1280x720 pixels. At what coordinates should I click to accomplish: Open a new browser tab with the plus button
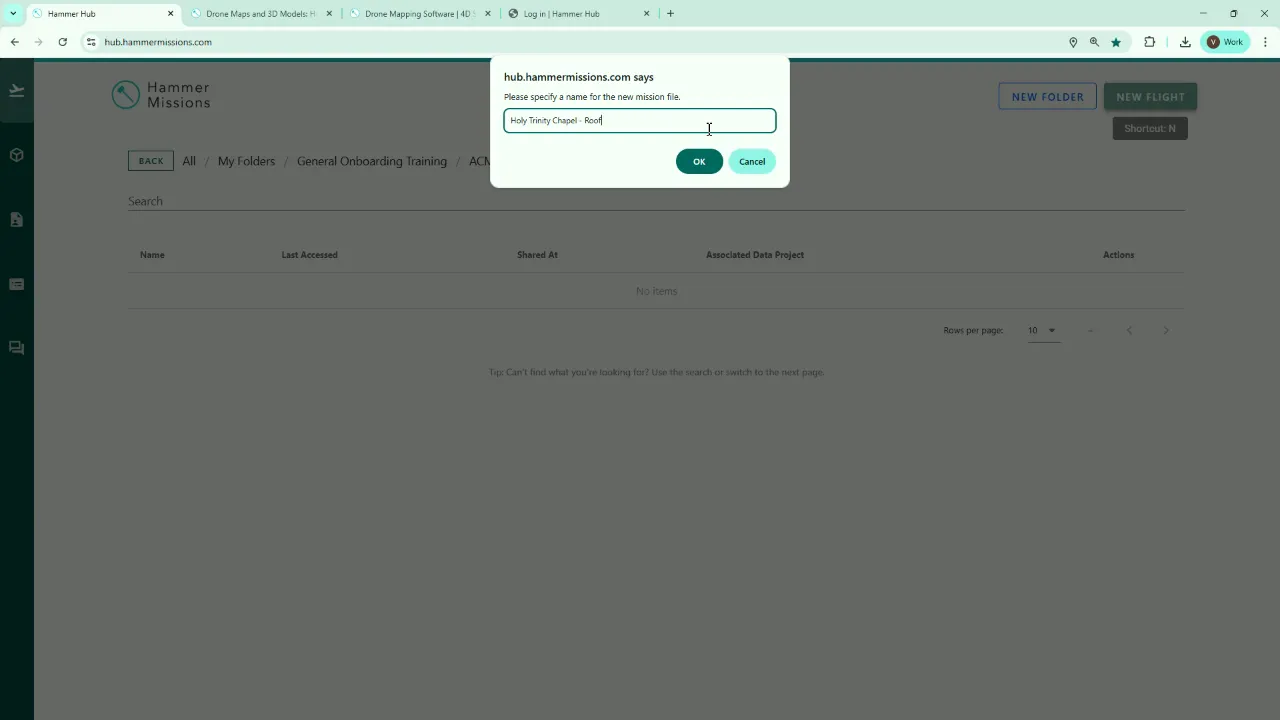[x=670, y=14]
